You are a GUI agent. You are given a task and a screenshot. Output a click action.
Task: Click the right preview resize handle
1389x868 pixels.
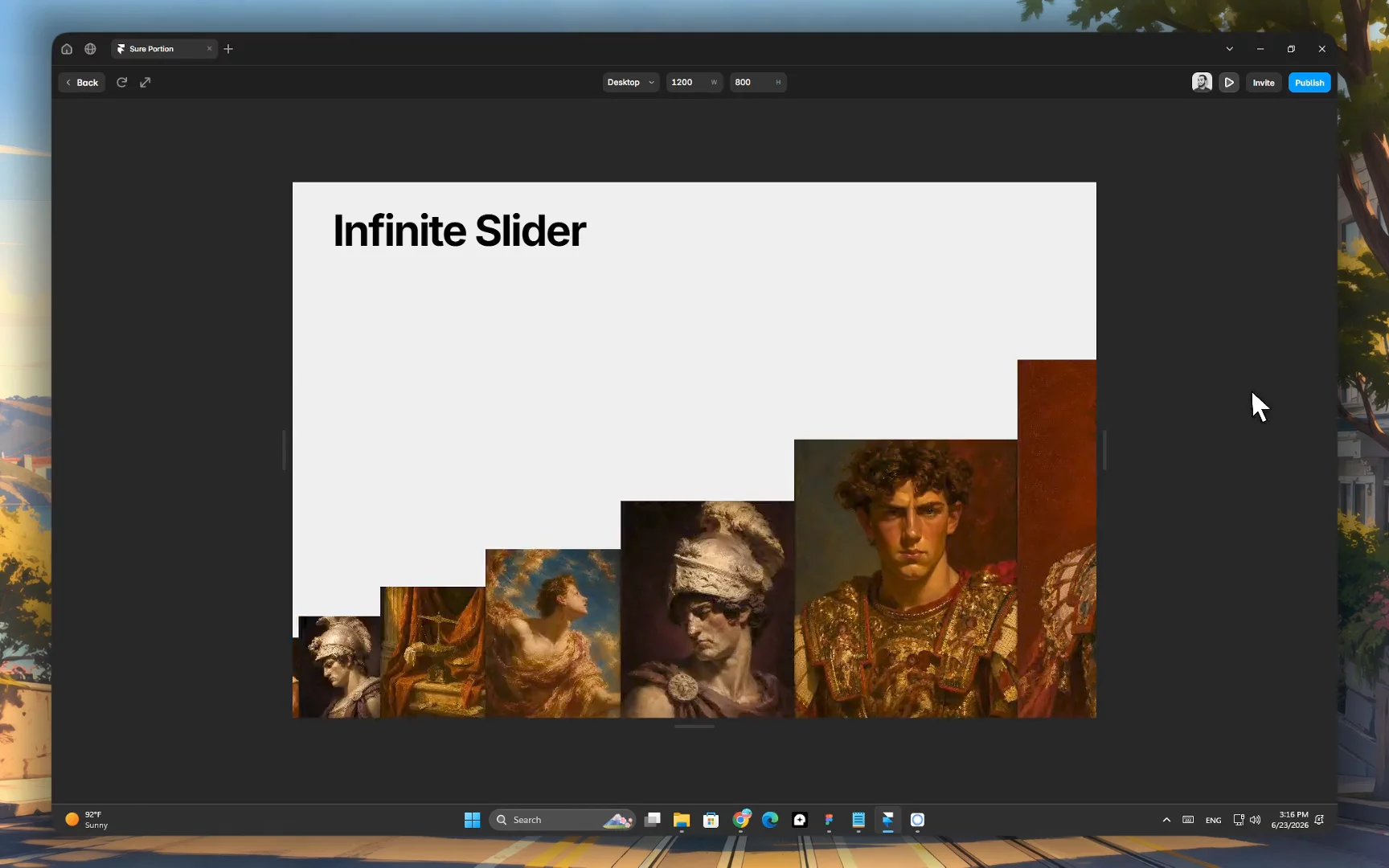click(x=1104, y=450)
